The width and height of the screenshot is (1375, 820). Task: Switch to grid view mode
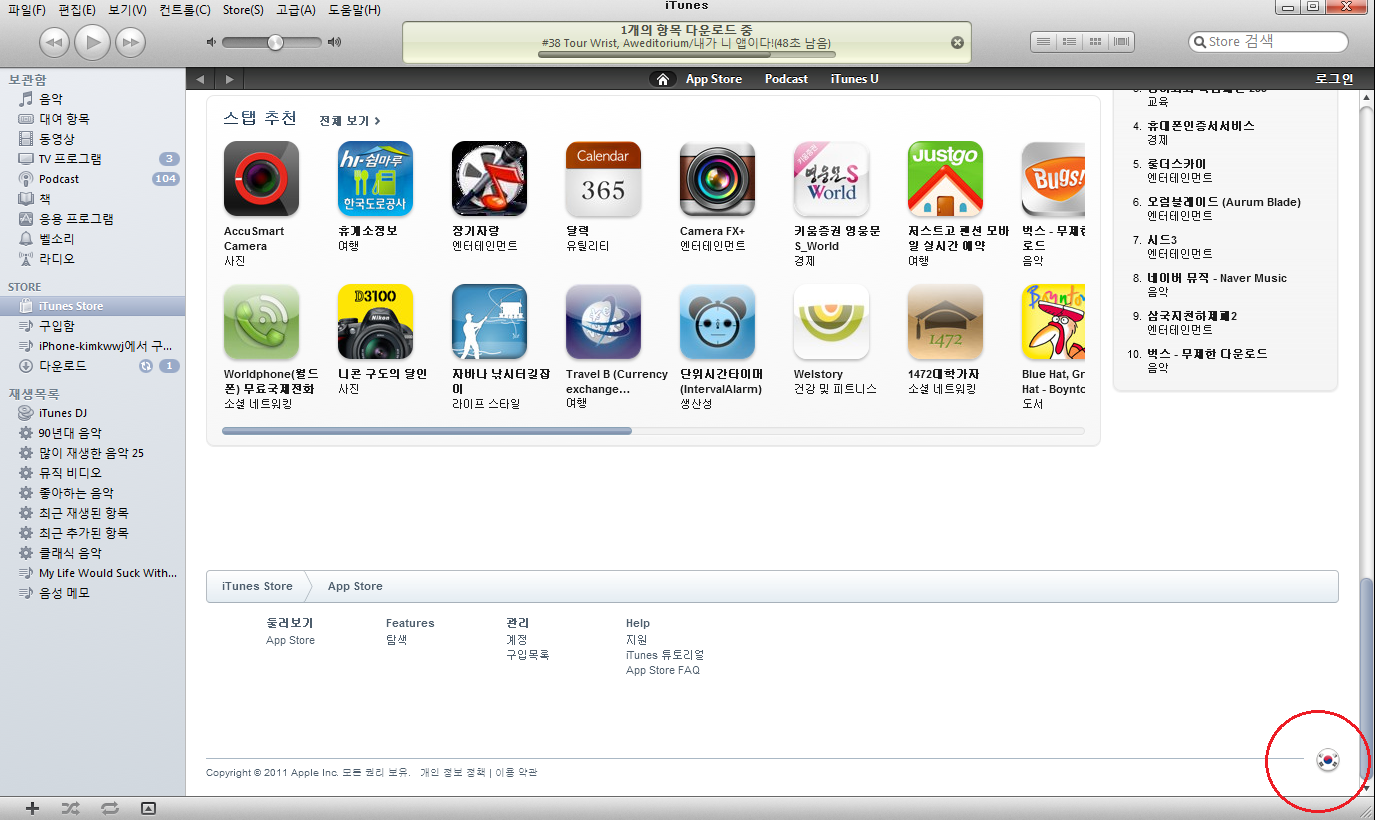[1095, 42]
